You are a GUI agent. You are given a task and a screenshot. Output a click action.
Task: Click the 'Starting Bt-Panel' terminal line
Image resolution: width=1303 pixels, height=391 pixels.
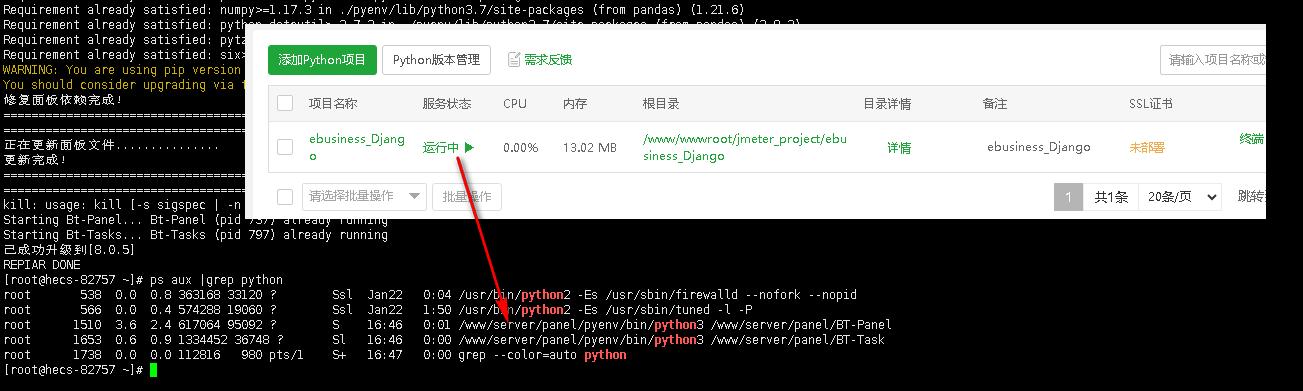pos(195,220)
